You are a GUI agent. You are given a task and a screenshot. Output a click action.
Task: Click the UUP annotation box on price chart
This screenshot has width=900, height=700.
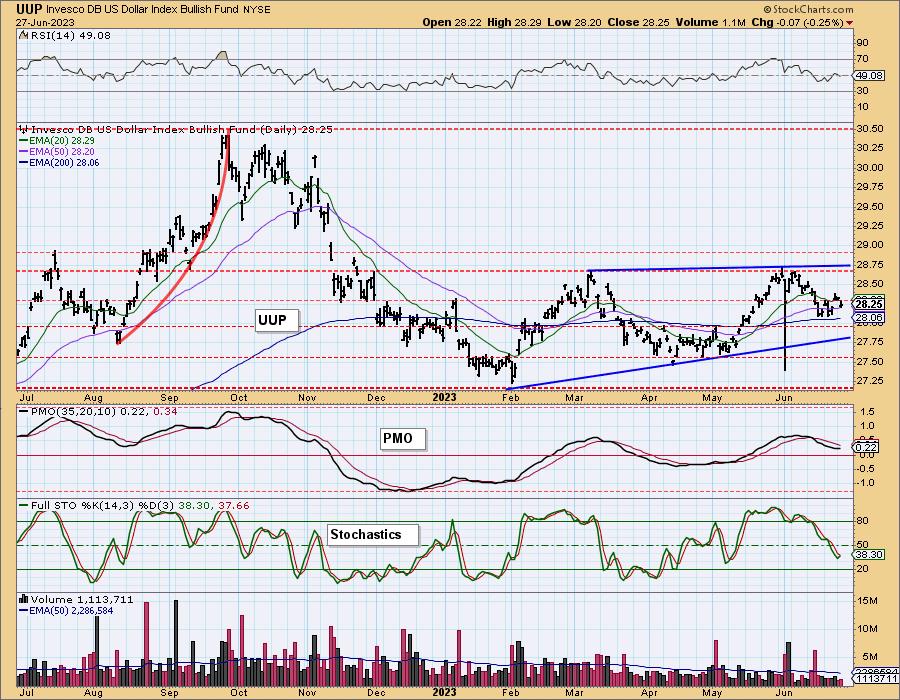pyautogui.click(x=277, y=320)
